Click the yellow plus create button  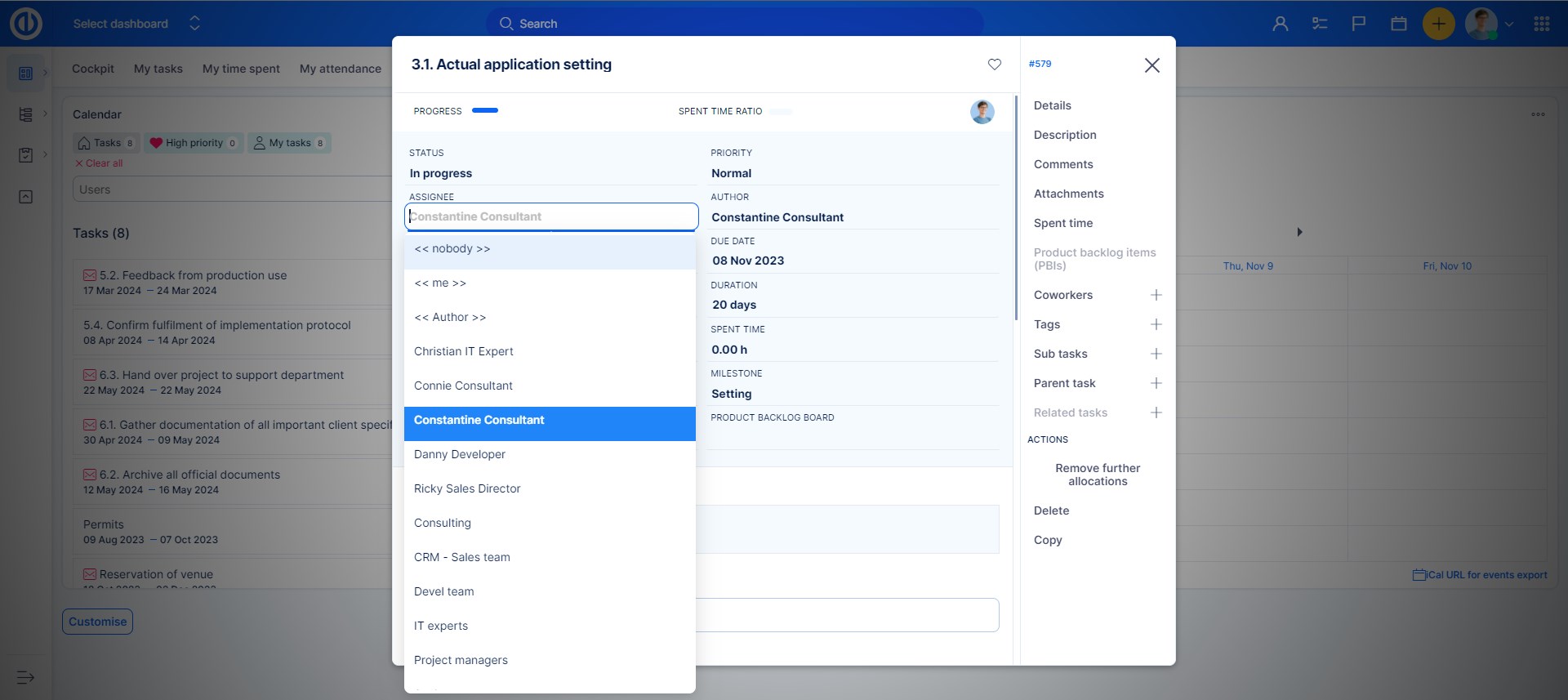point(1438,24)
